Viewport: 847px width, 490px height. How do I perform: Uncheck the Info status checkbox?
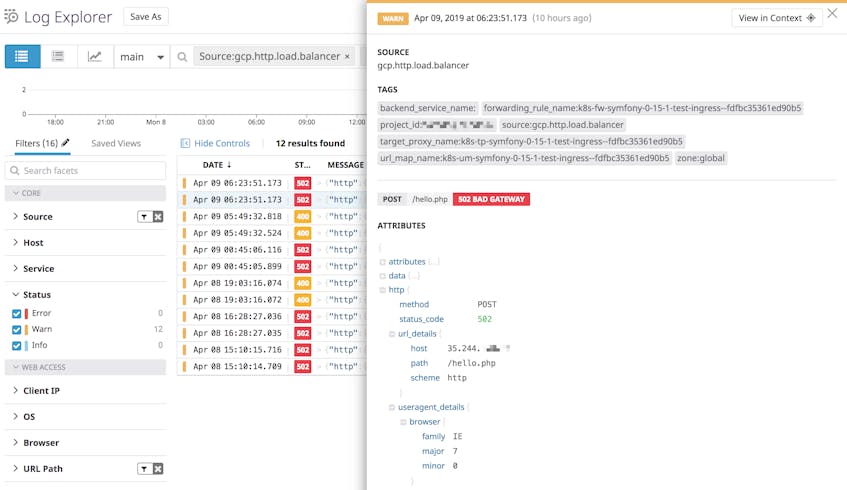(x=16, y=345)
